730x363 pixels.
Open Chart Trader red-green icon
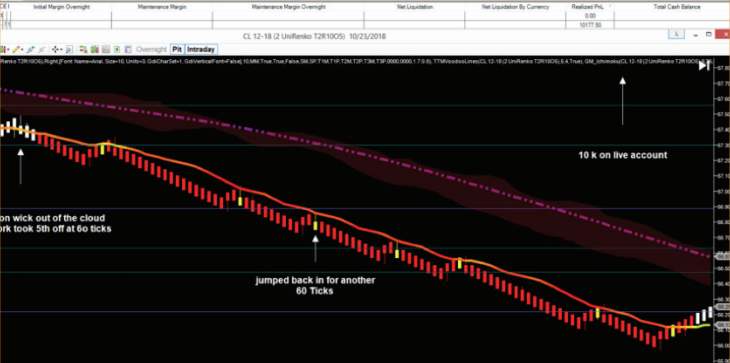click(x=83, y=49)
